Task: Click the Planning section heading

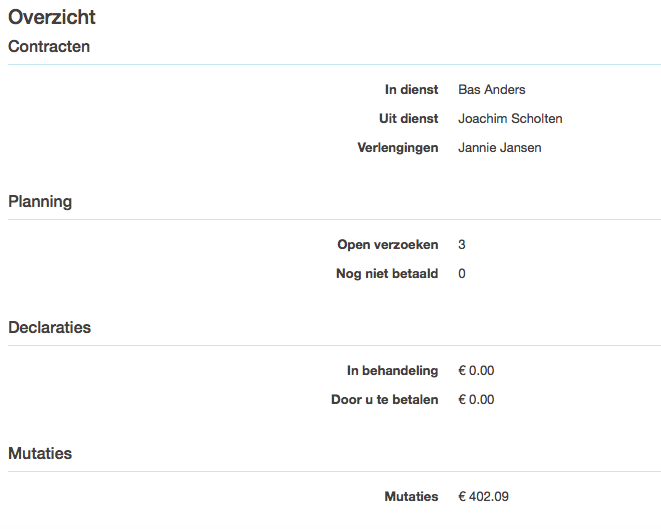Action: (40, 202)
